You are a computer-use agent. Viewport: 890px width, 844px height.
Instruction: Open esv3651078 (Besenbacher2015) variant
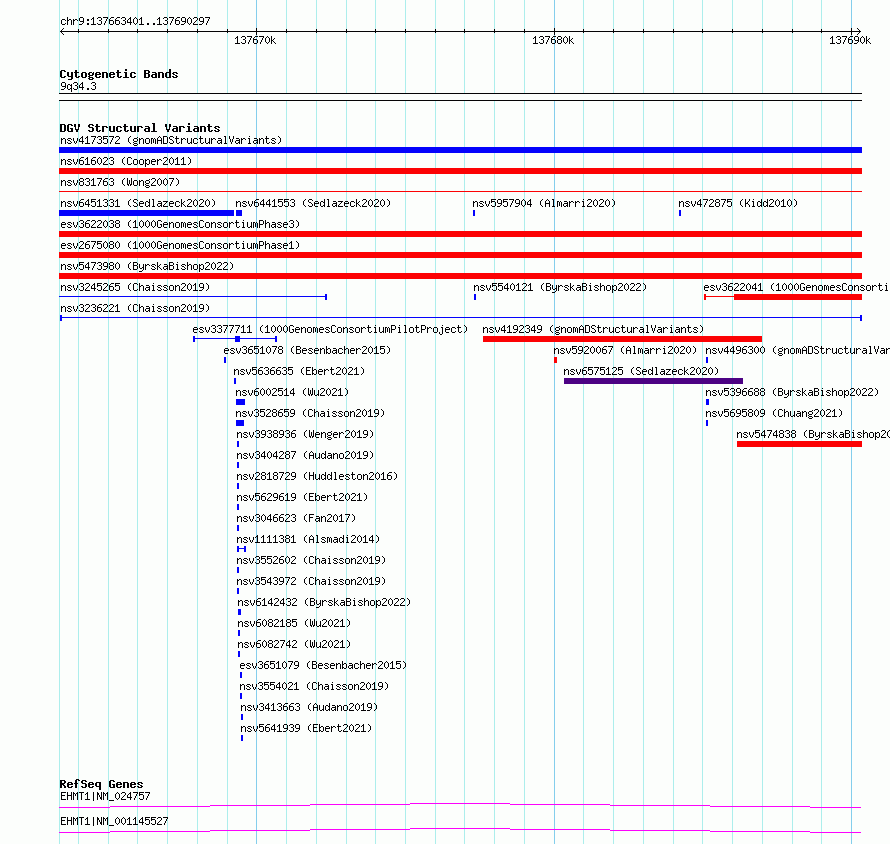(x=307, y=350)
